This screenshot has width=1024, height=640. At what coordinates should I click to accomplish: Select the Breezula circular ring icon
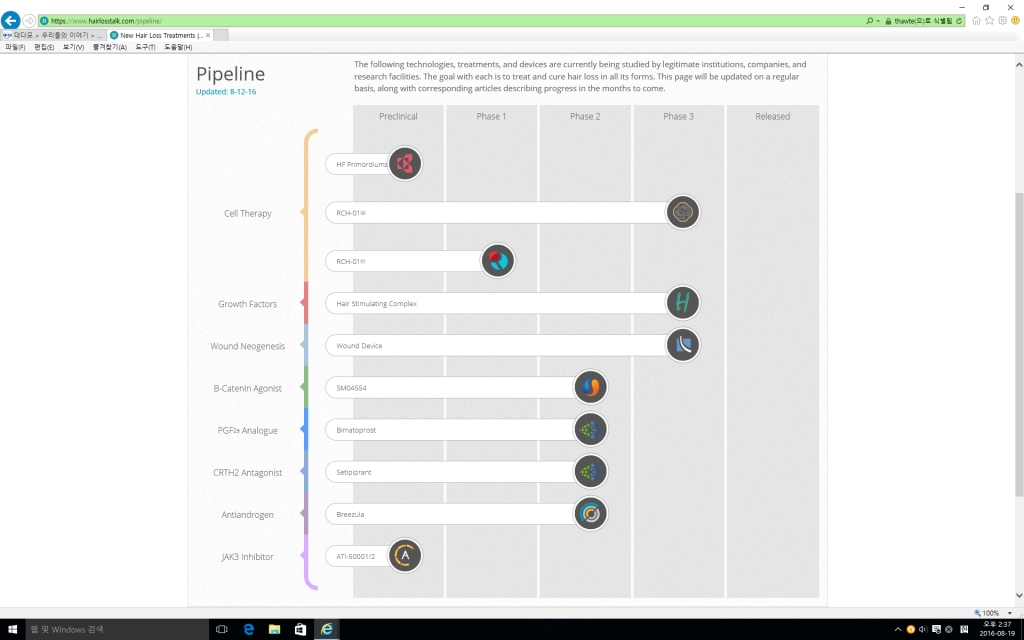coord(590,514)
